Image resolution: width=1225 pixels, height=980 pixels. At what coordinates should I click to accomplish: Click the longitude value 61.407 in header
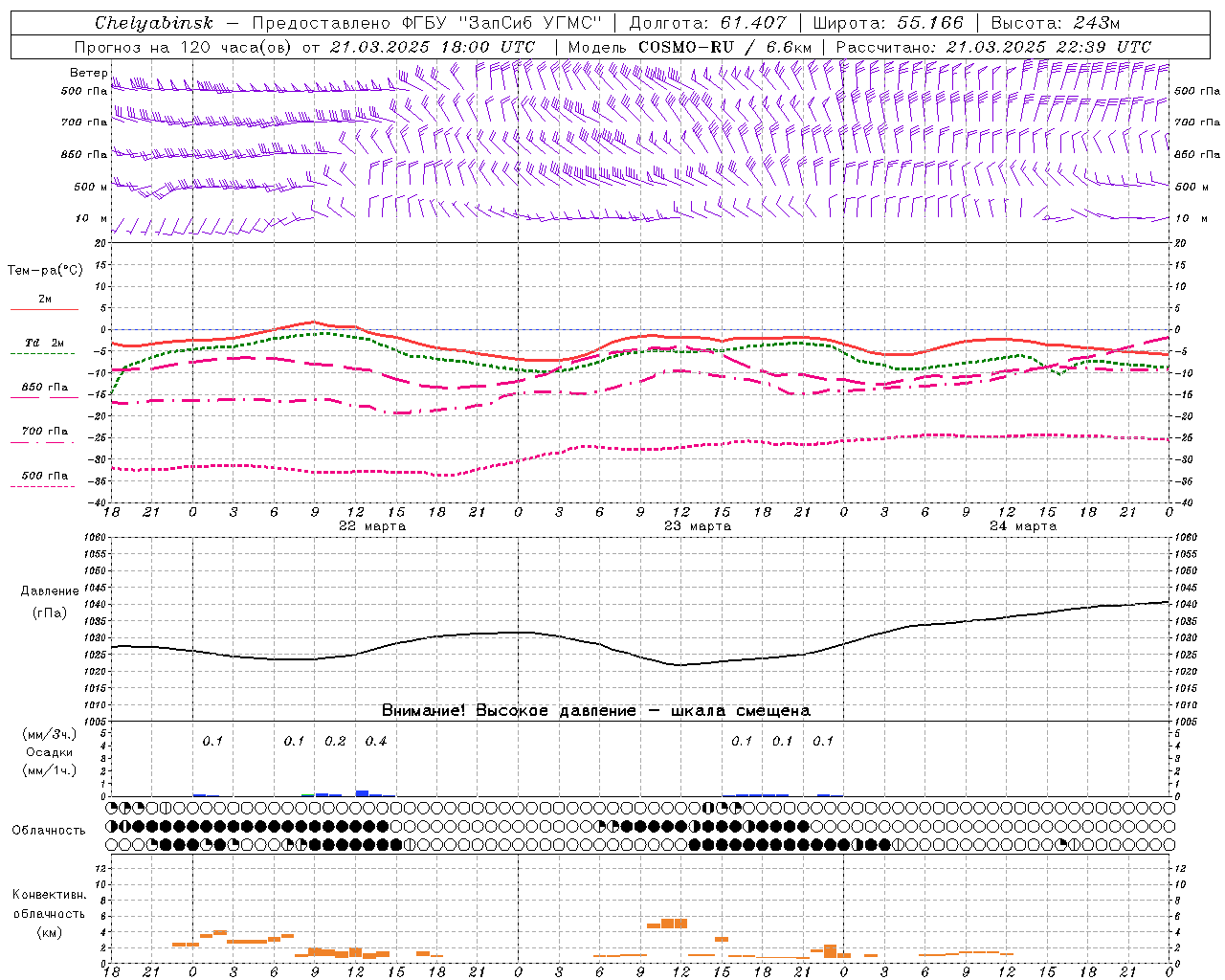tap(753, 23)
